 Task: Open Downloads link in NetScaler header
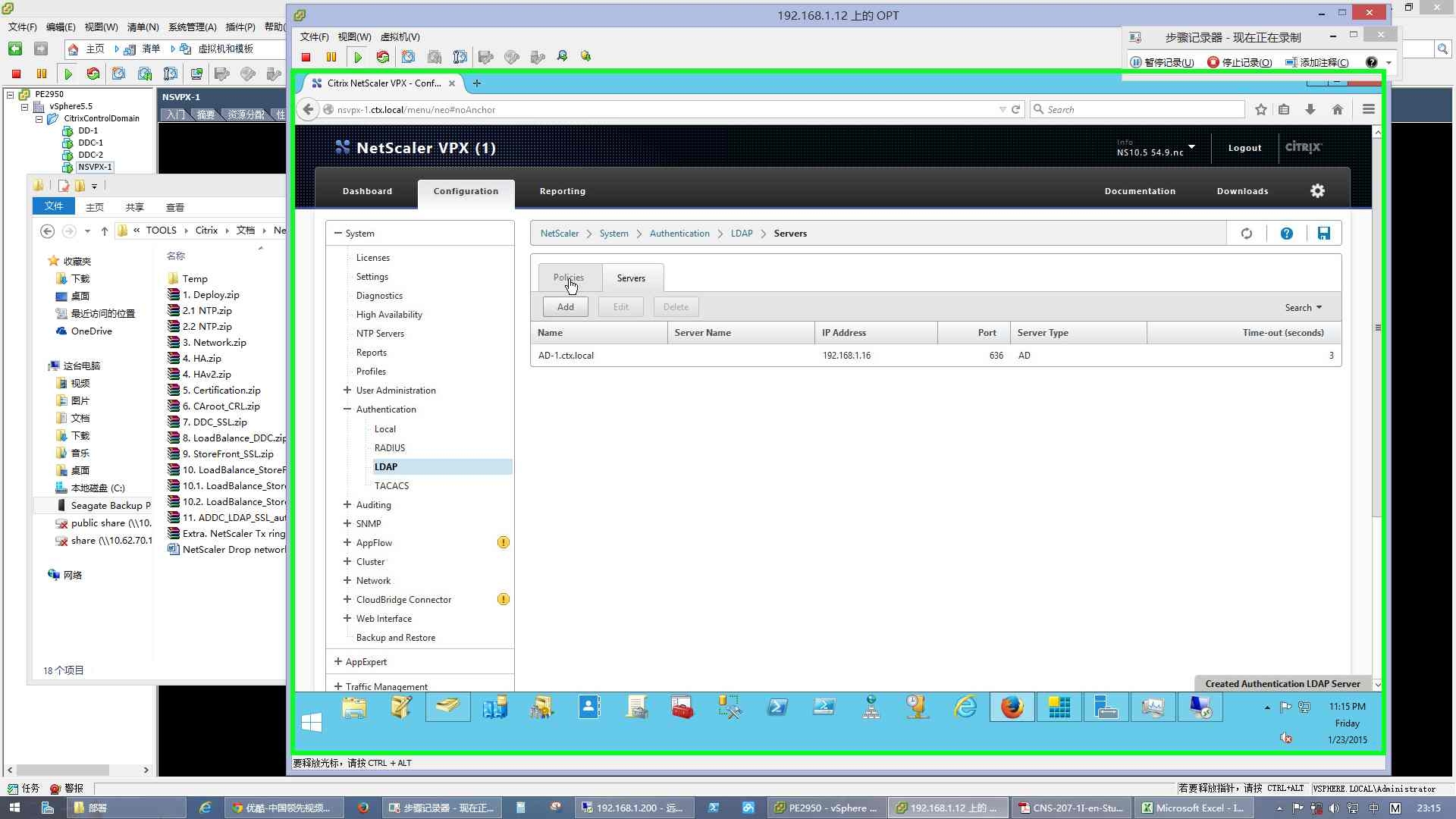[1242, 191]
